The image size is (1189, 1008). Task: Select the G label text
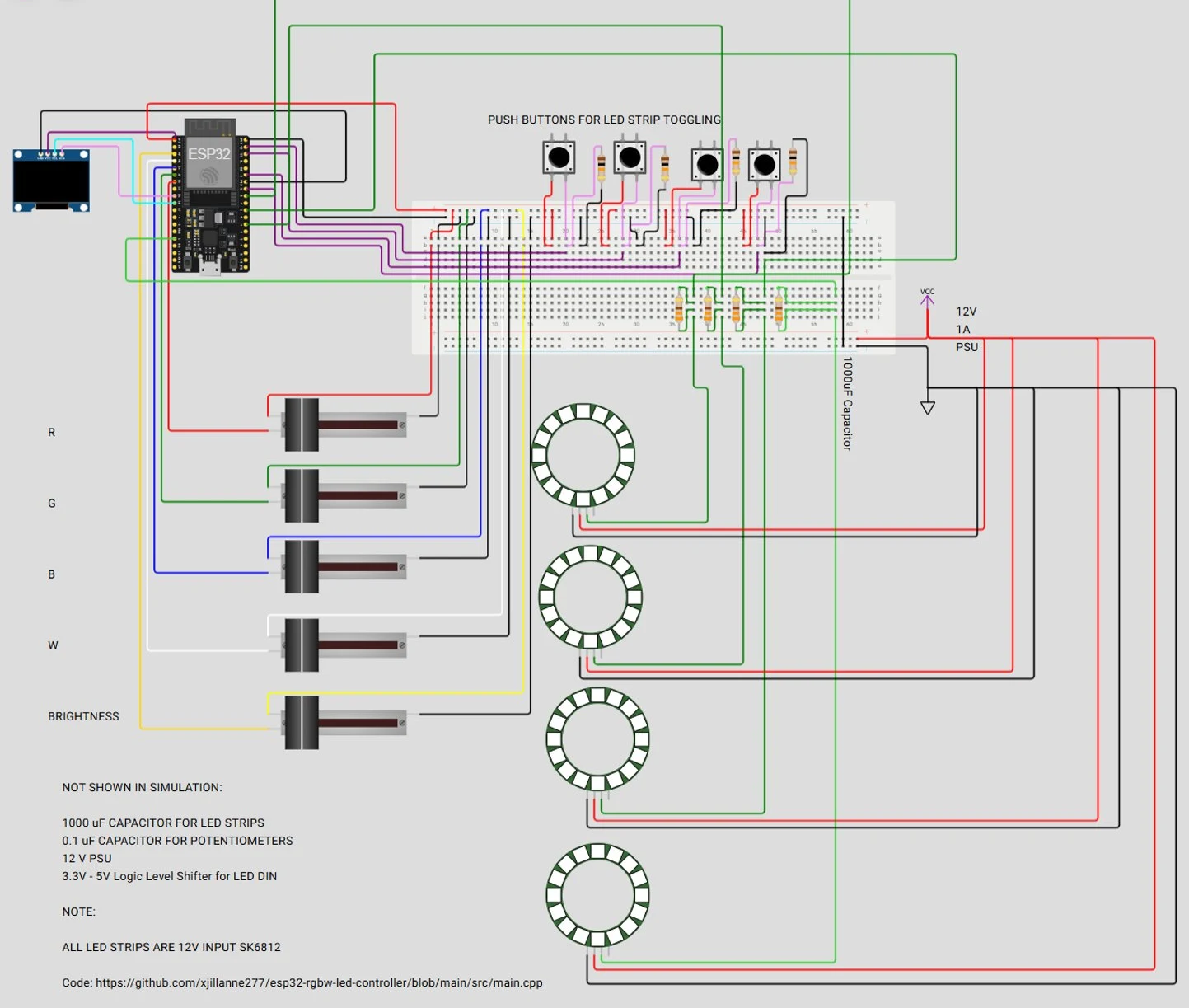point(52,503)
